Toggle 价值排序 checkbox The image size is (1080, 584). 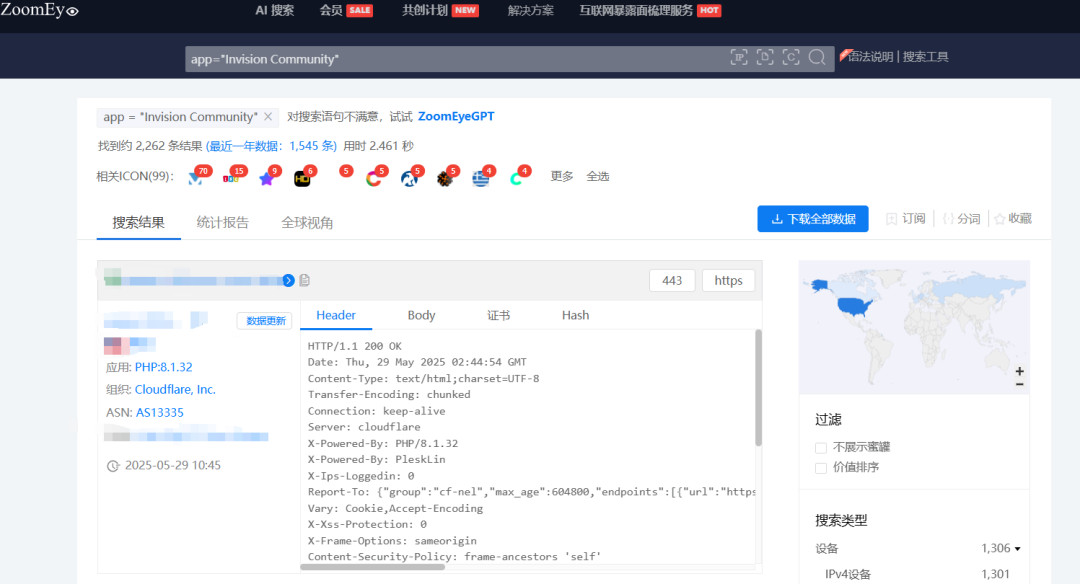point(820,468)
